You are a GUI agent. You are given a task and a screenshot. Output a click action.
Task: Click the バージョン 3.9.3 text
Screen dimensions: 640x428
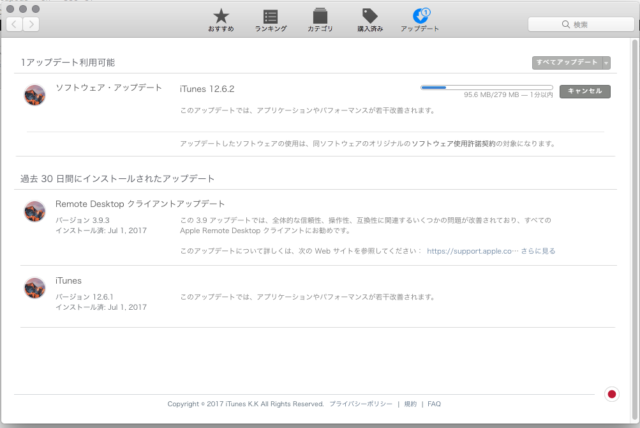82,220
